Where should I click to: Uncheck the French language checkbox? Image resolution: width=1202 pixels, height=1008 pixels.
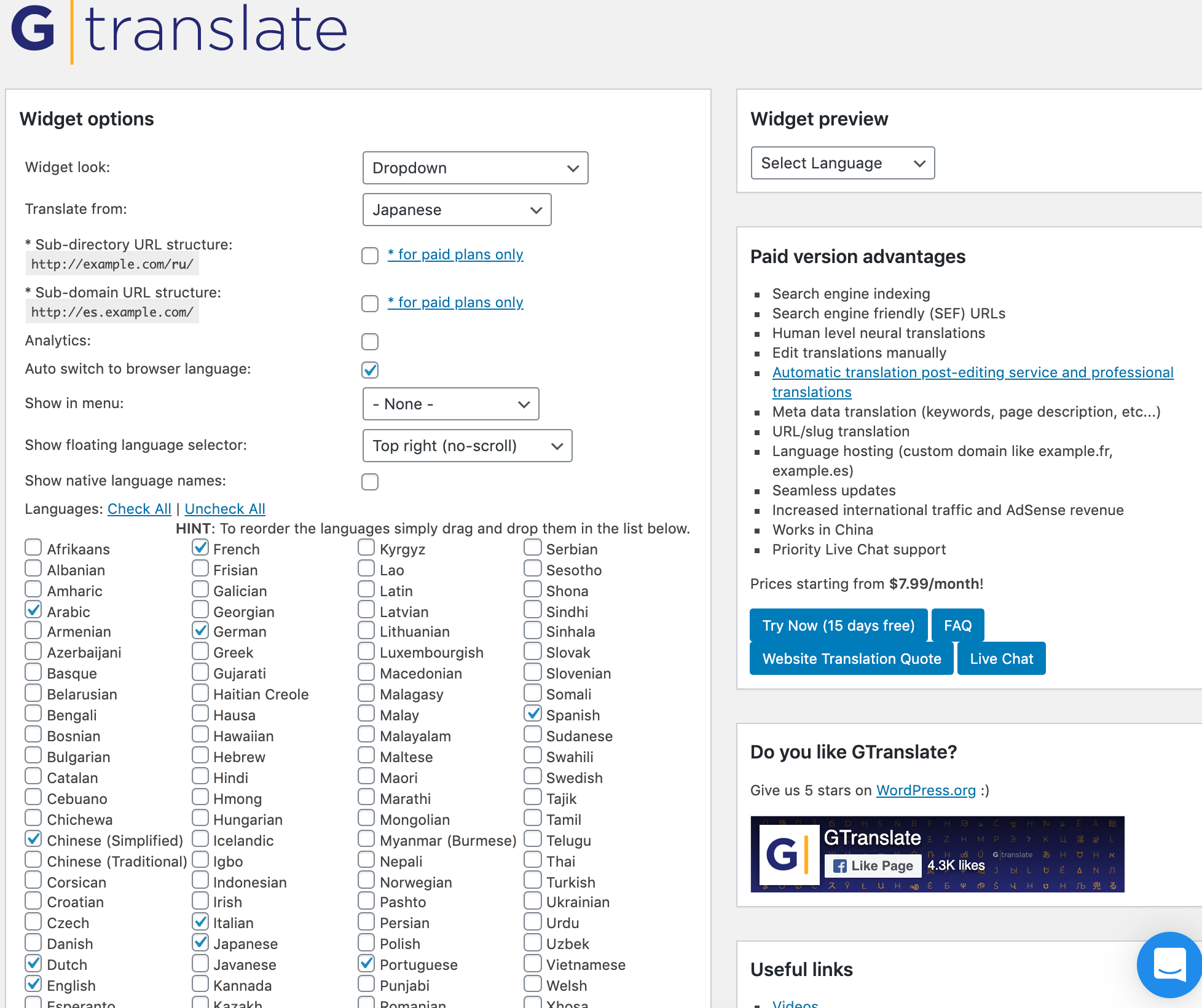200,547
